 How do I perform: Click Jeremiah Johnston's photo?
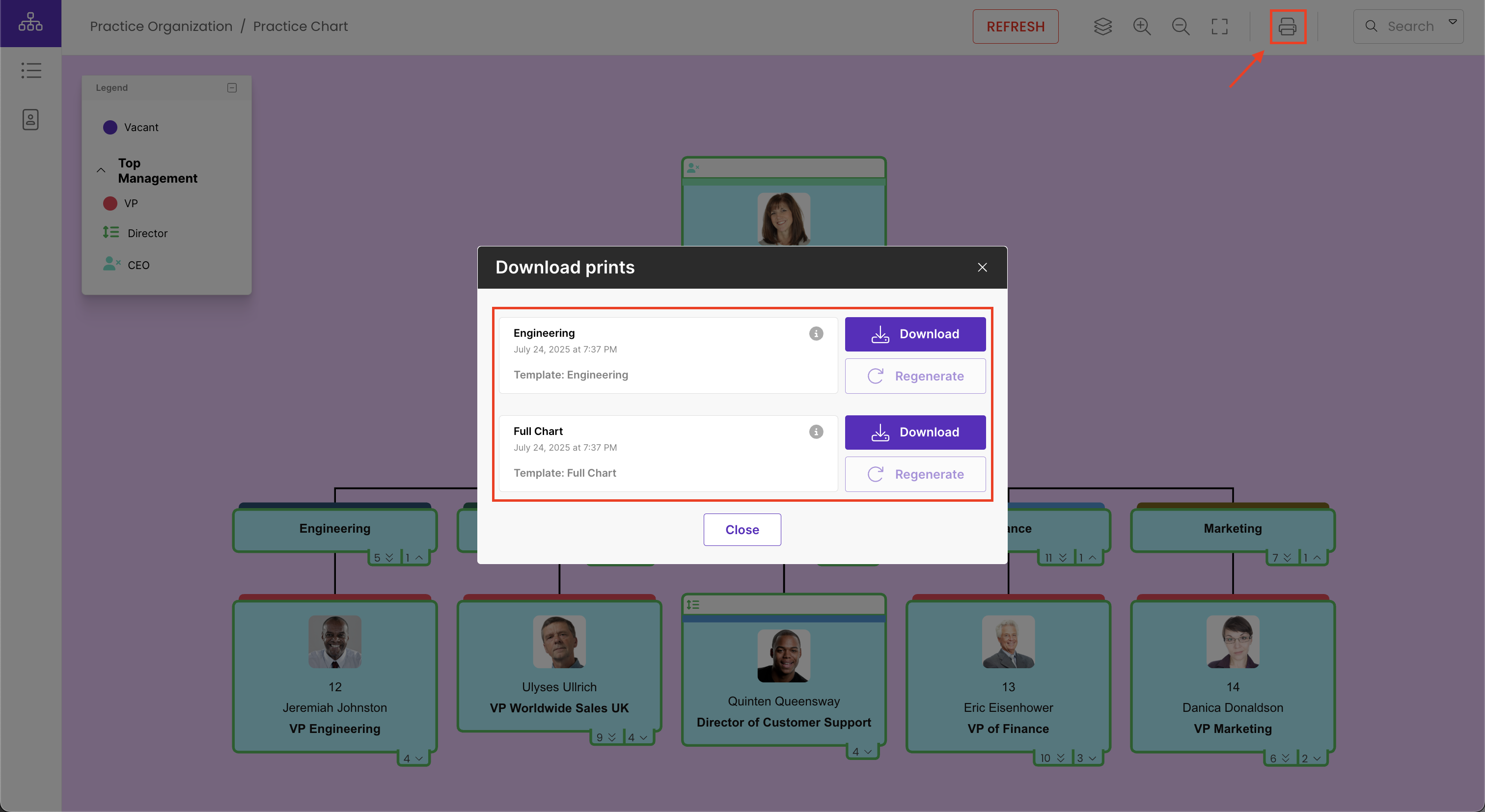point(334,642)
